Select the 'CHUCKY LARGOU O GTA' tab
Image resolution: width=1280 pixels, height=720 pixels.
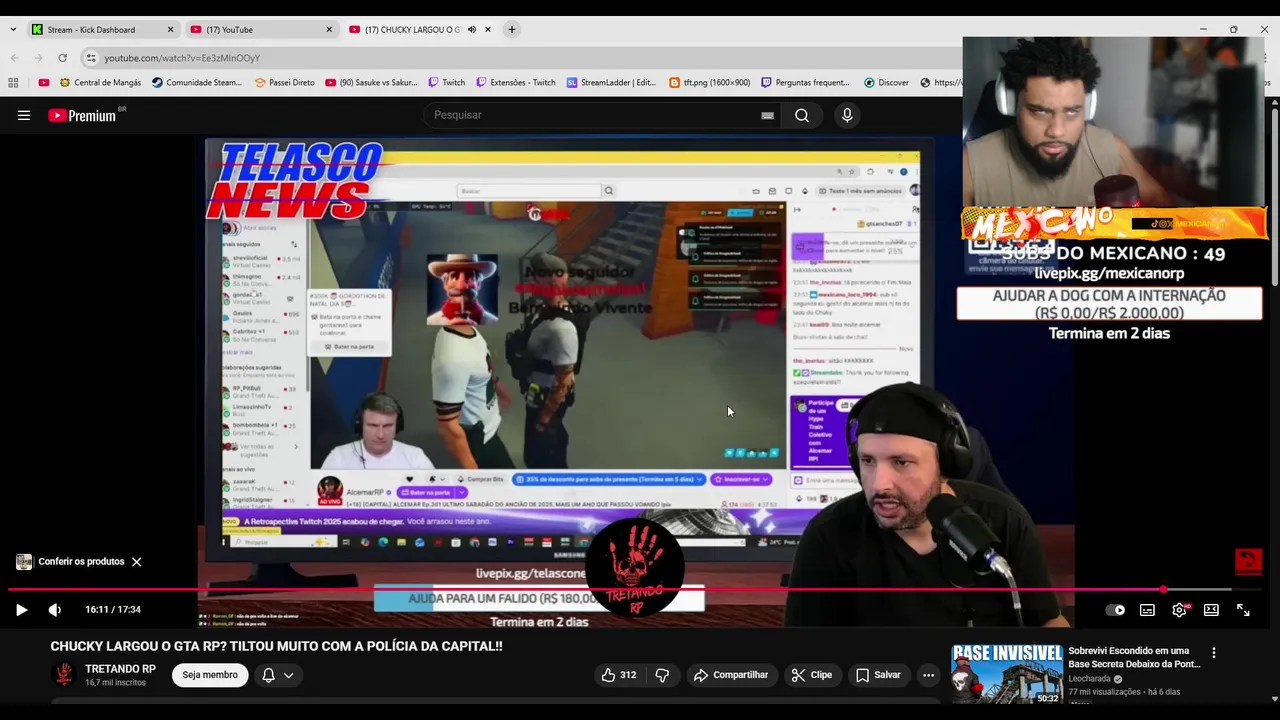[413, 30]
